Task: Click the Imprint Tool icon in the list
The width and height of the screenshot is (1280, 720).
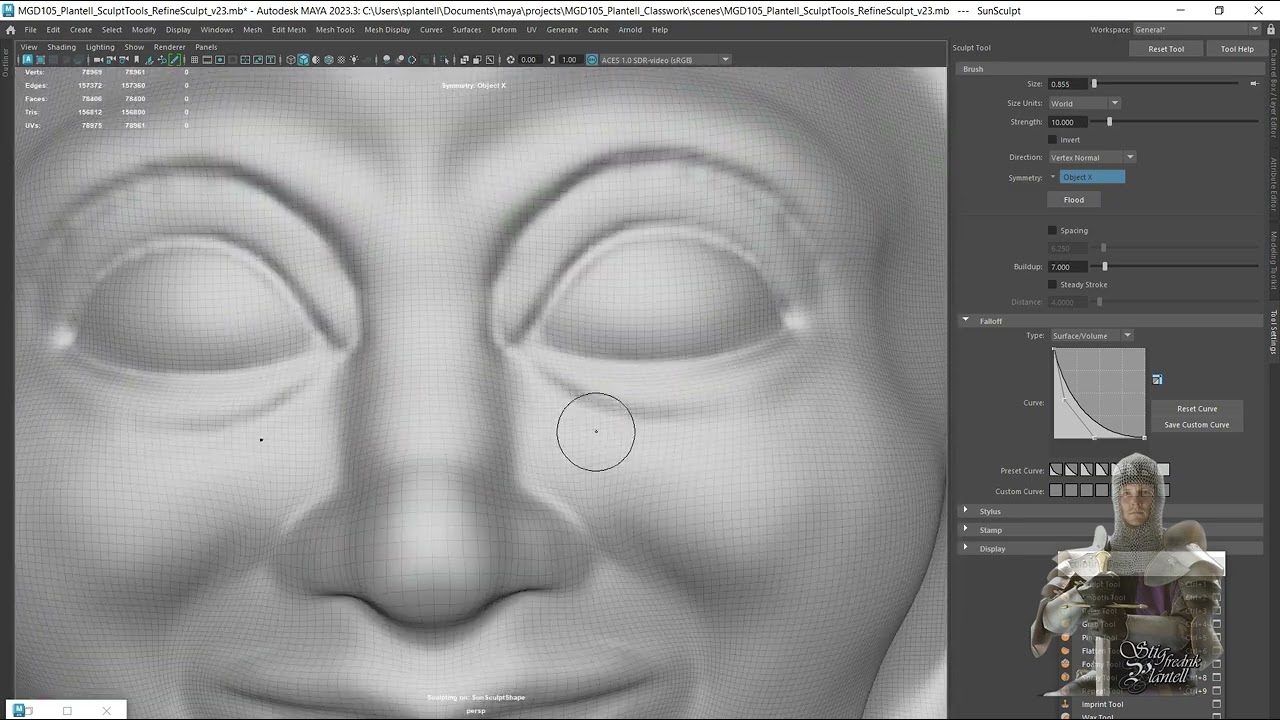Action: 1065,704
